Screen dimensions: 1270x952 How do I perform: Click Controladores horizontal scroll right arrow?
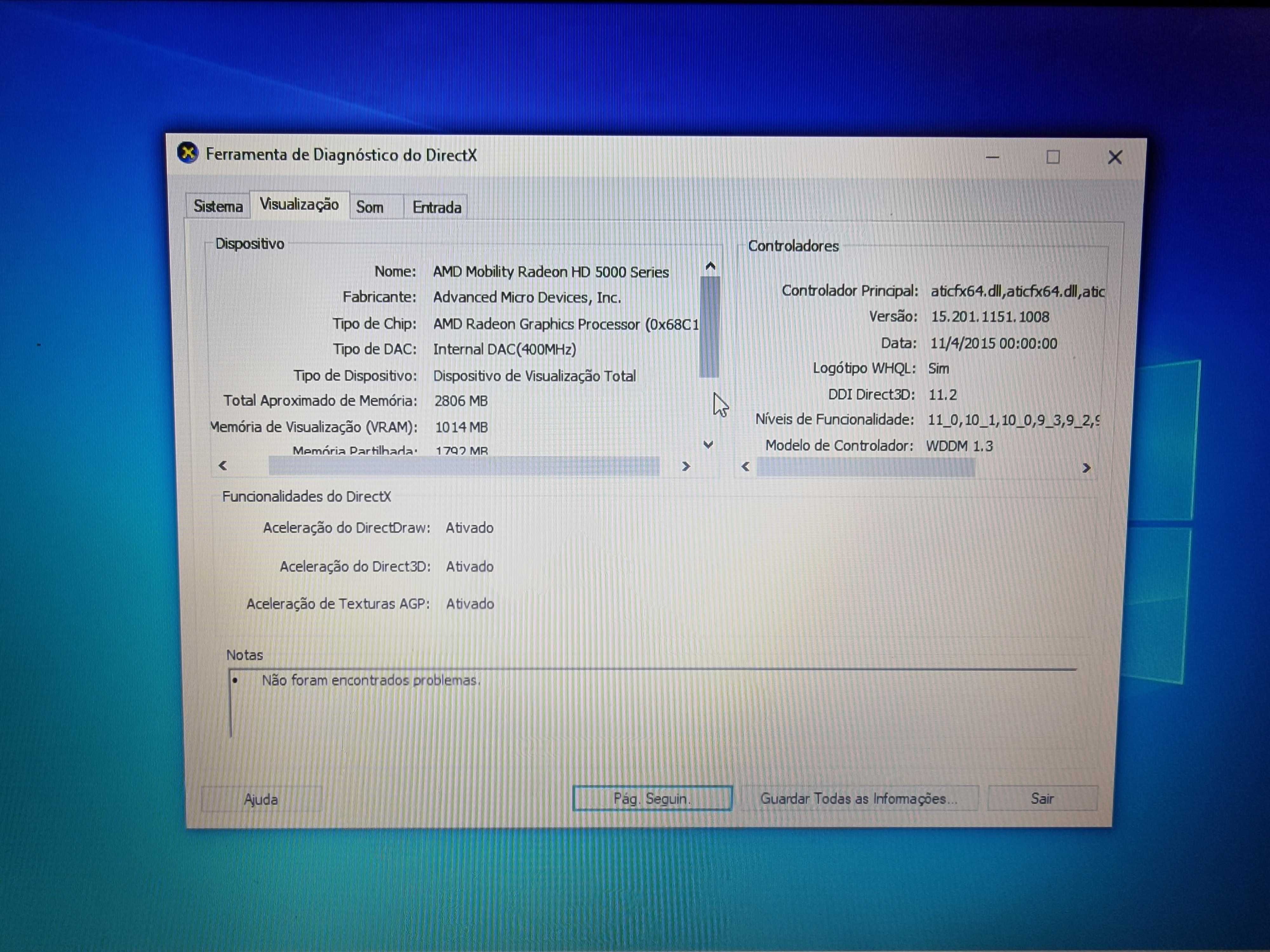pos(1086,468)
